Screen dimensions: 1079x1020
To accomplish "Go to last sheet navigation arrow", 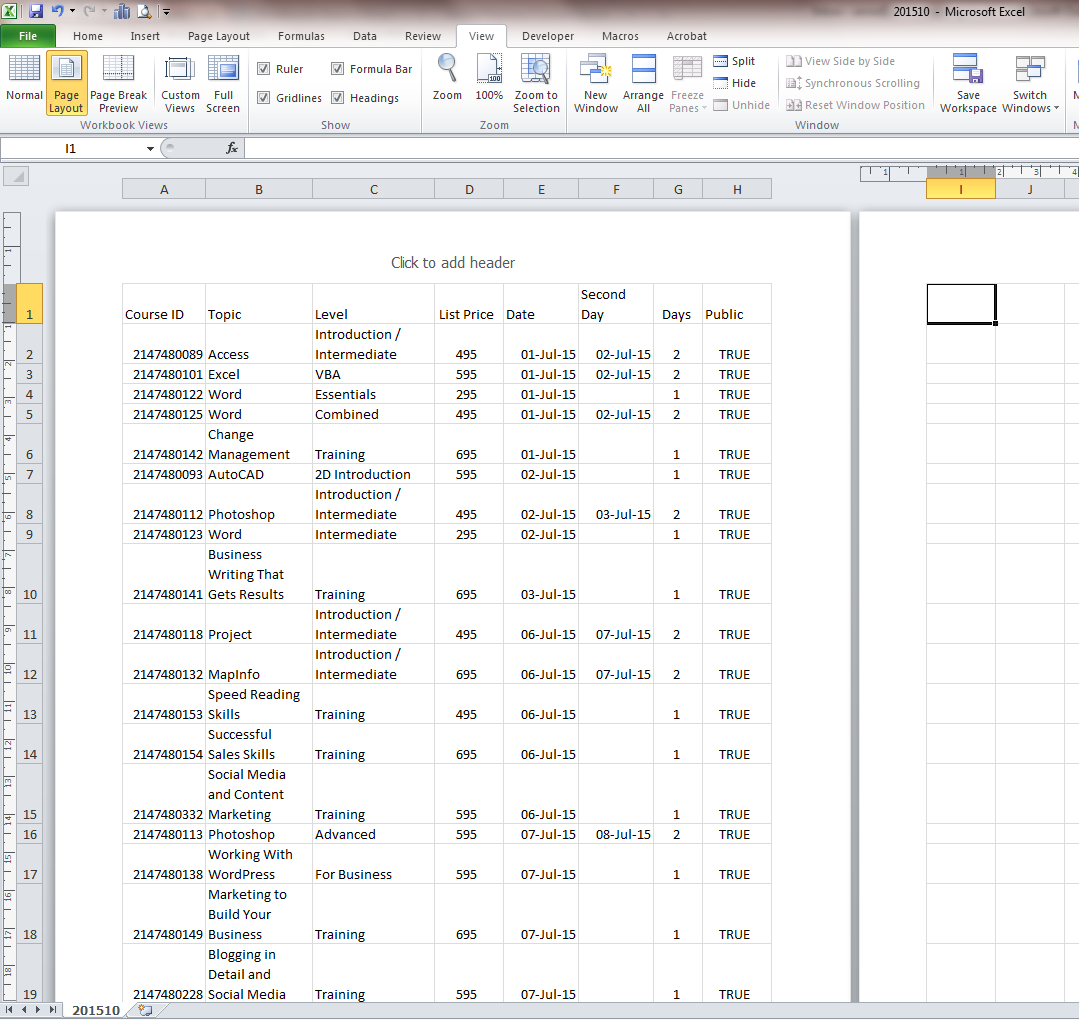I will point(52,1010).
